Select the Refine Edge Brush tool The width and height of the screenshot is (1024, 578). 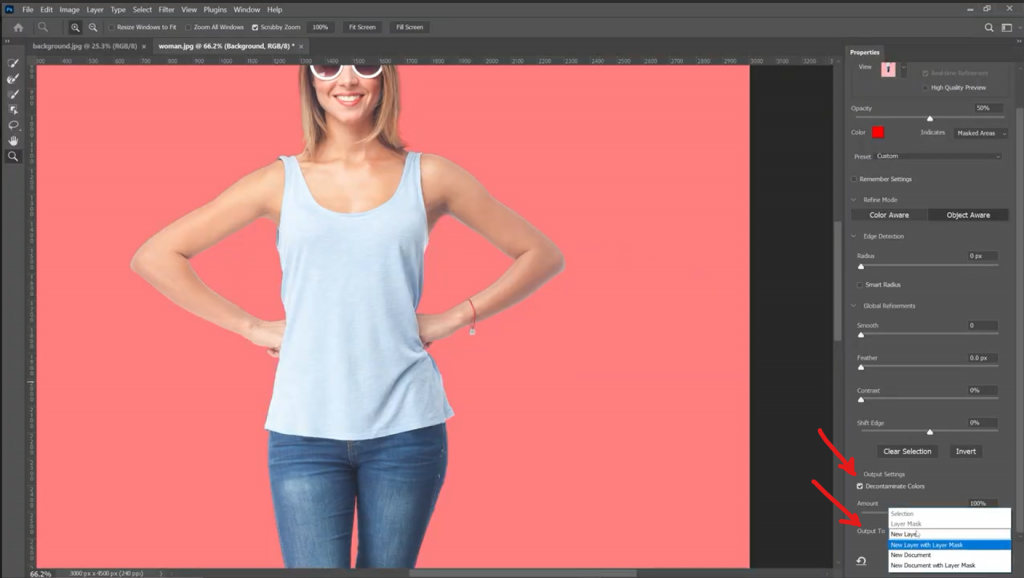point(12,79)
